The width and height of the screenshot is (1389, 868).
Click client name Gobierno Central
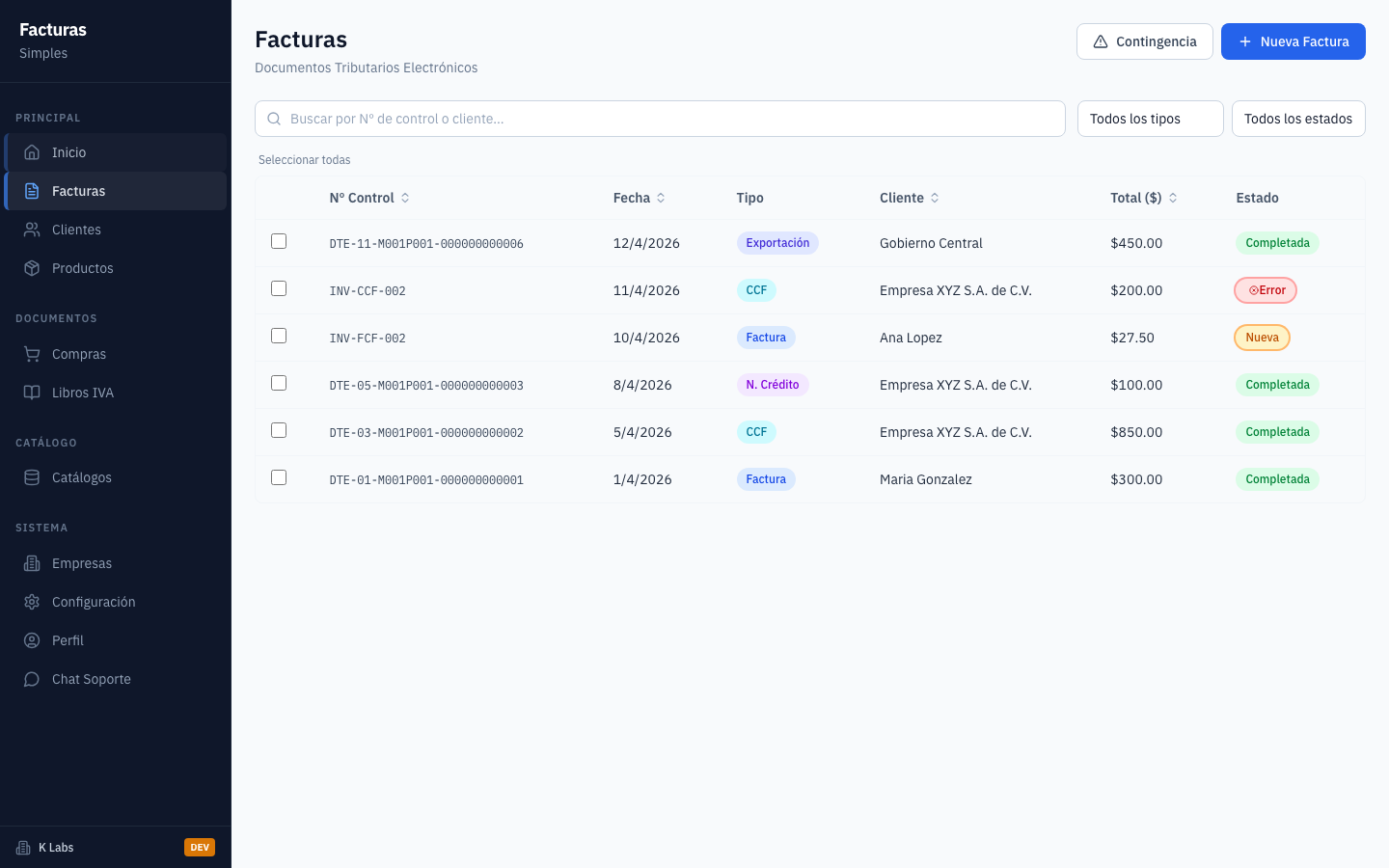(931, 243)
